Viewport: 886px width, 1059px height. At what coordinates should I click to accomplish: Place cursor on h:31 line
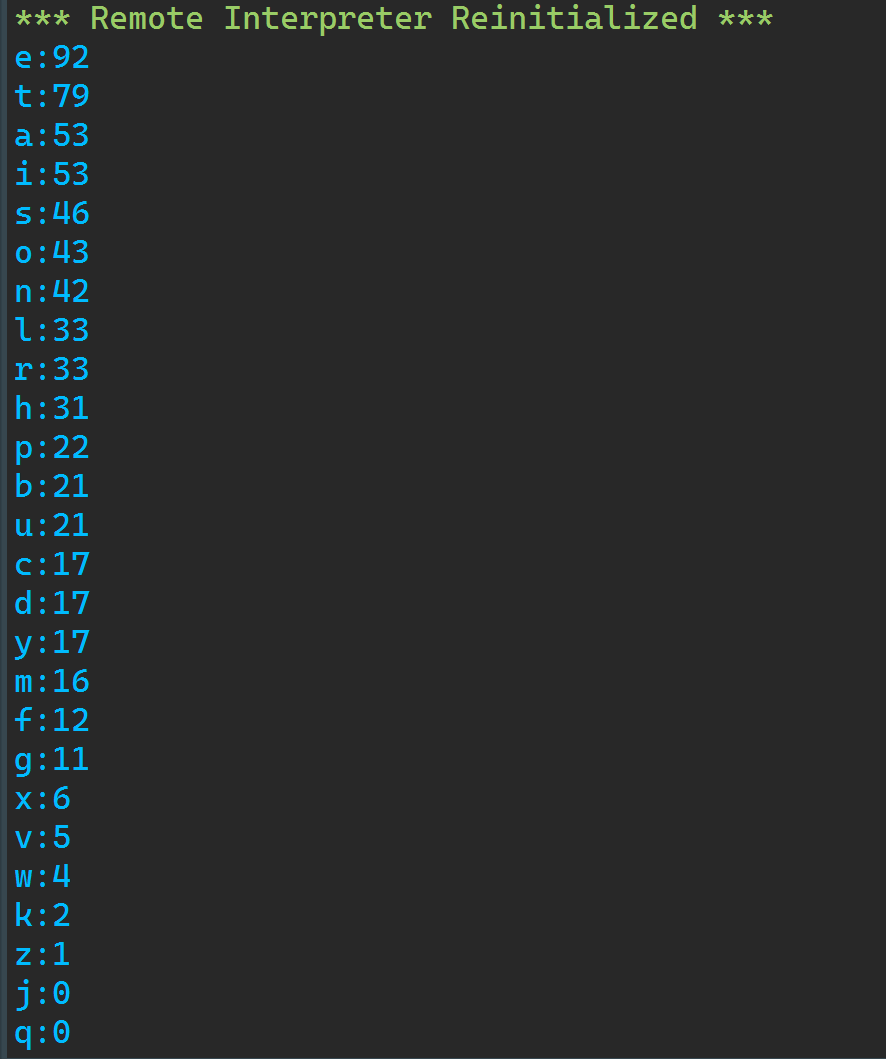click(52, 408)
